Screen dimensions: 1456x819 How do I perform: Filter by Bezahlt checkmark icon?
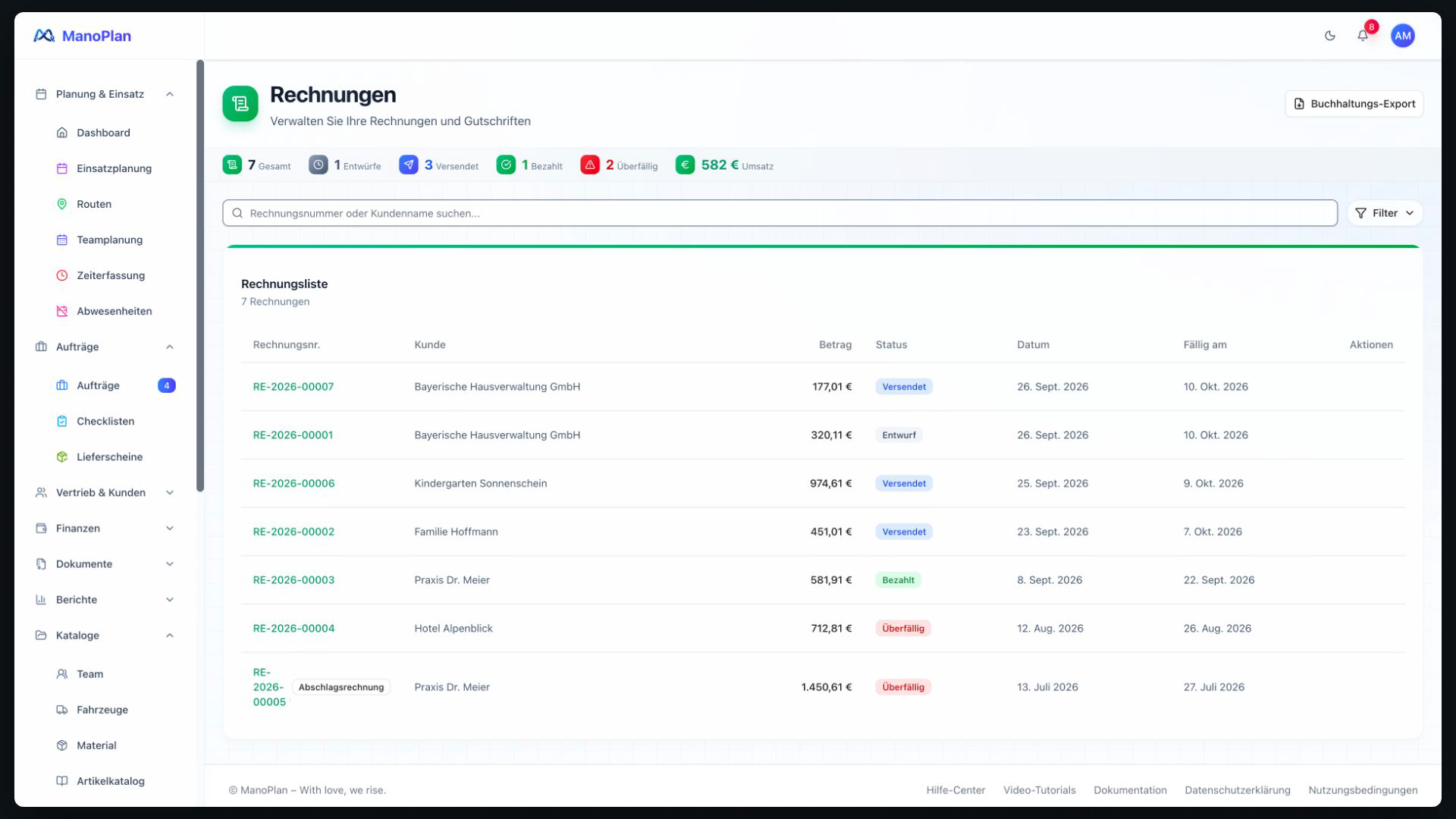506,165
